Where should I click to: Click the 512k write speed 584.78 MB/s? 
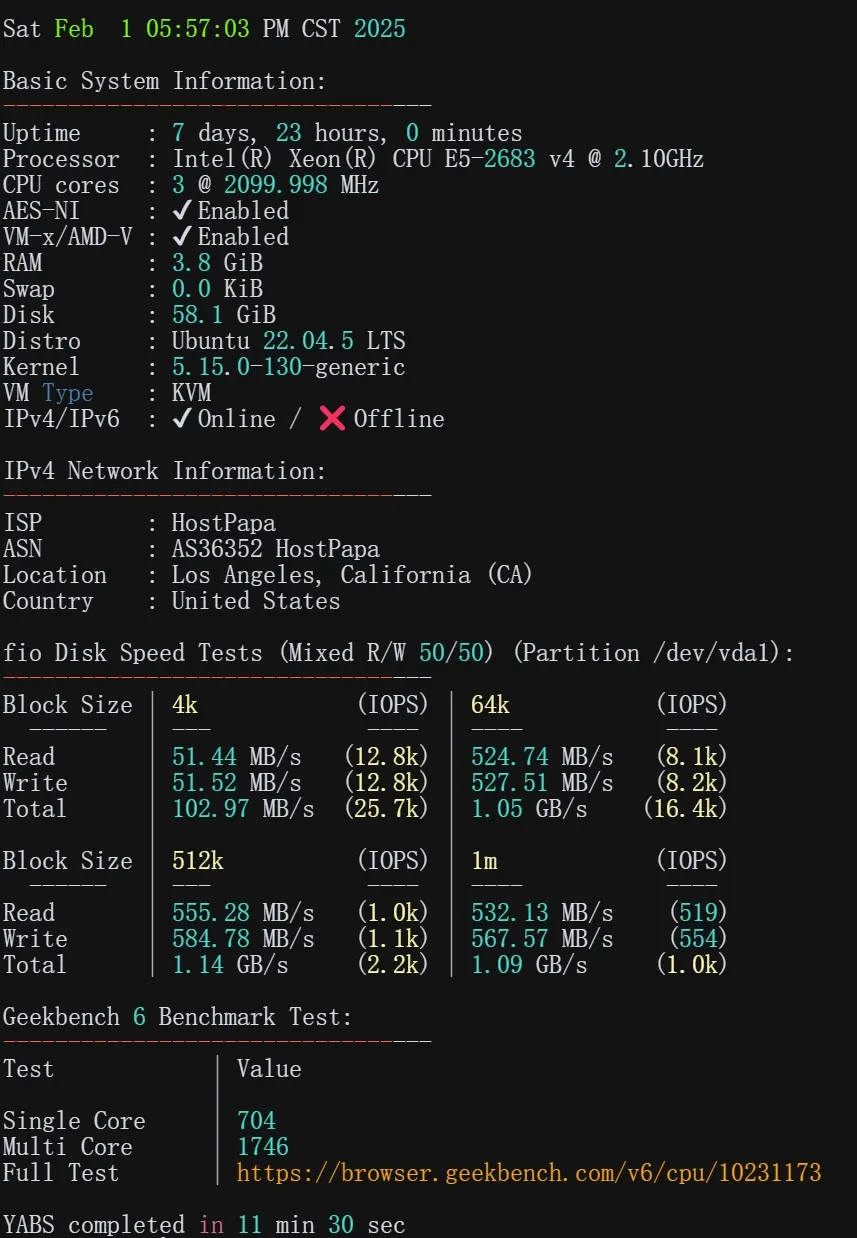pos(243,939)
